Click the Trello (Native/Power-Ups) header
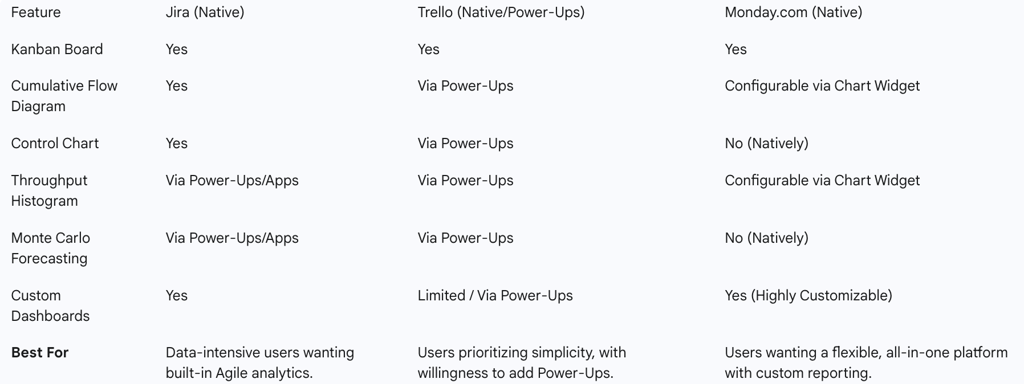The image size is (1024, 384). coord(501,12)
